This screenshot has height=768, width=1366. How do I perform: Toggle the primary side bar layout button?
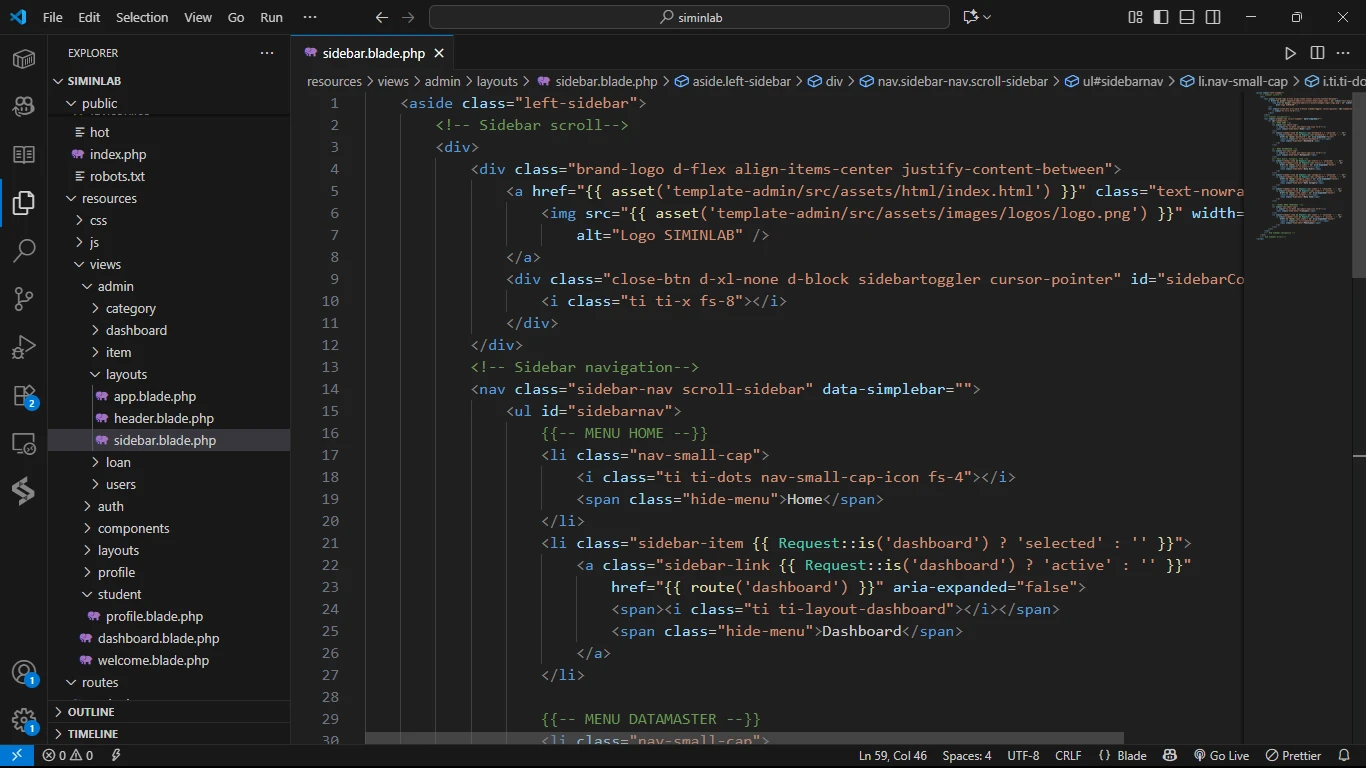tap(1161, 17)
